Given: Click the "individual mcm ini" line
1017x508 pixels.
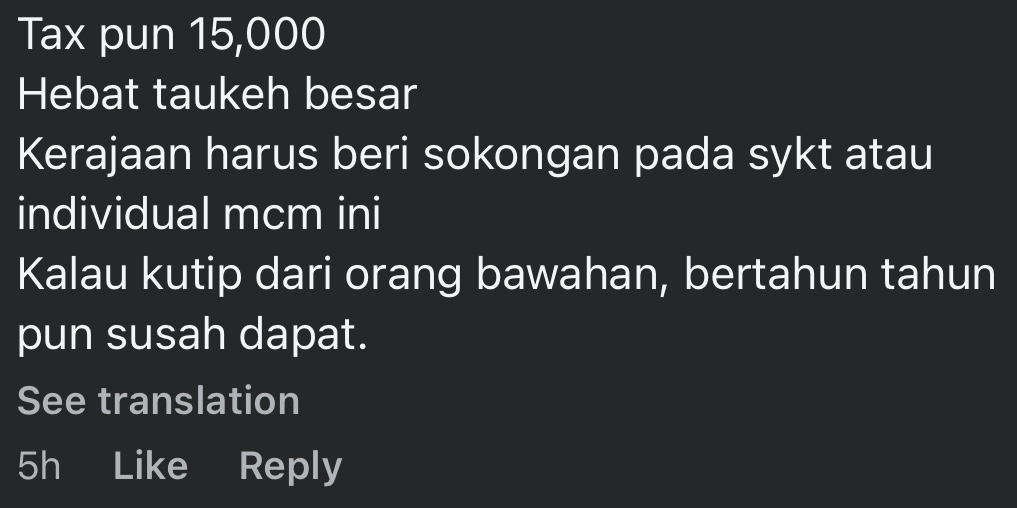Looking at the screenshot, I should [x=198, y=214].
